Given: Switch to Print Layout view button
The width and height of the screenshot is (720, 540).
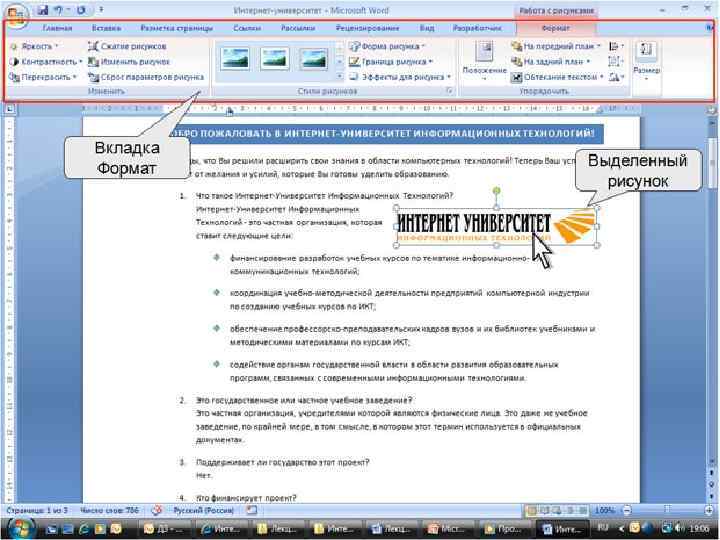Looking at the screenshot, I should [x=533, y=510].
